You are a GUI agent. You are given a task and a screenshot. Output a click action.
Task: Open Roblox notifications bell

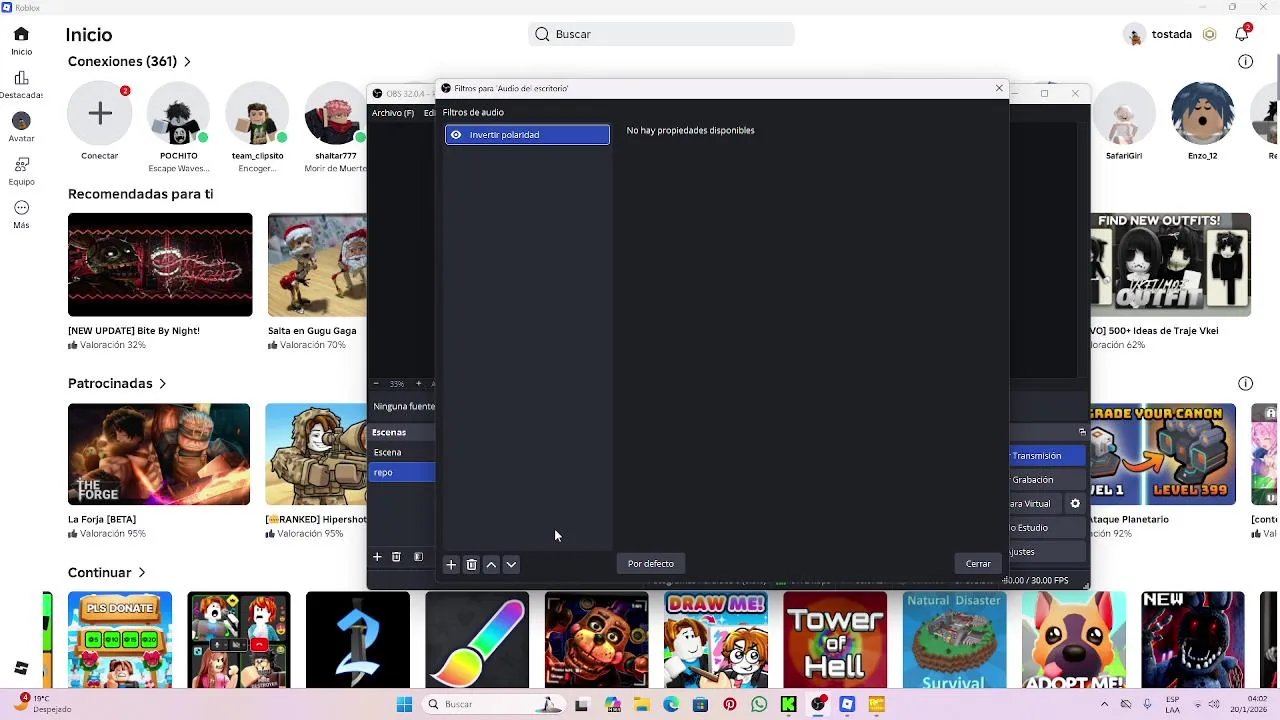[x=1242, y=34]
